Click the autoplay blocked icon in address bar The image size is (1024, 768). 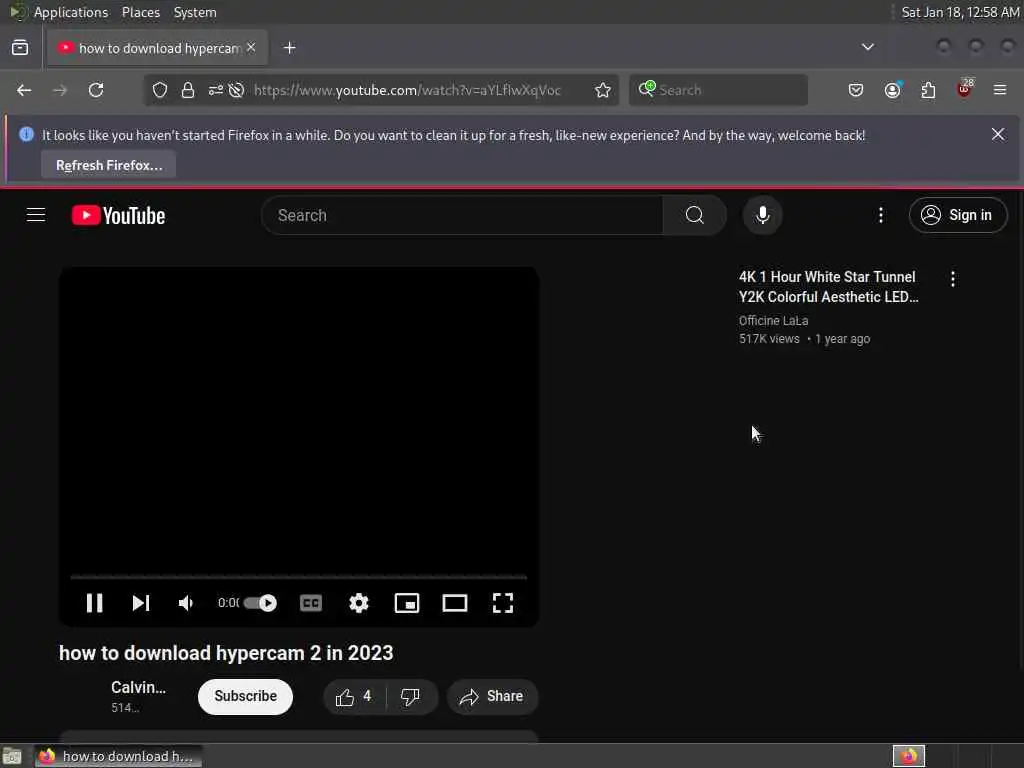tap(236, 90)
